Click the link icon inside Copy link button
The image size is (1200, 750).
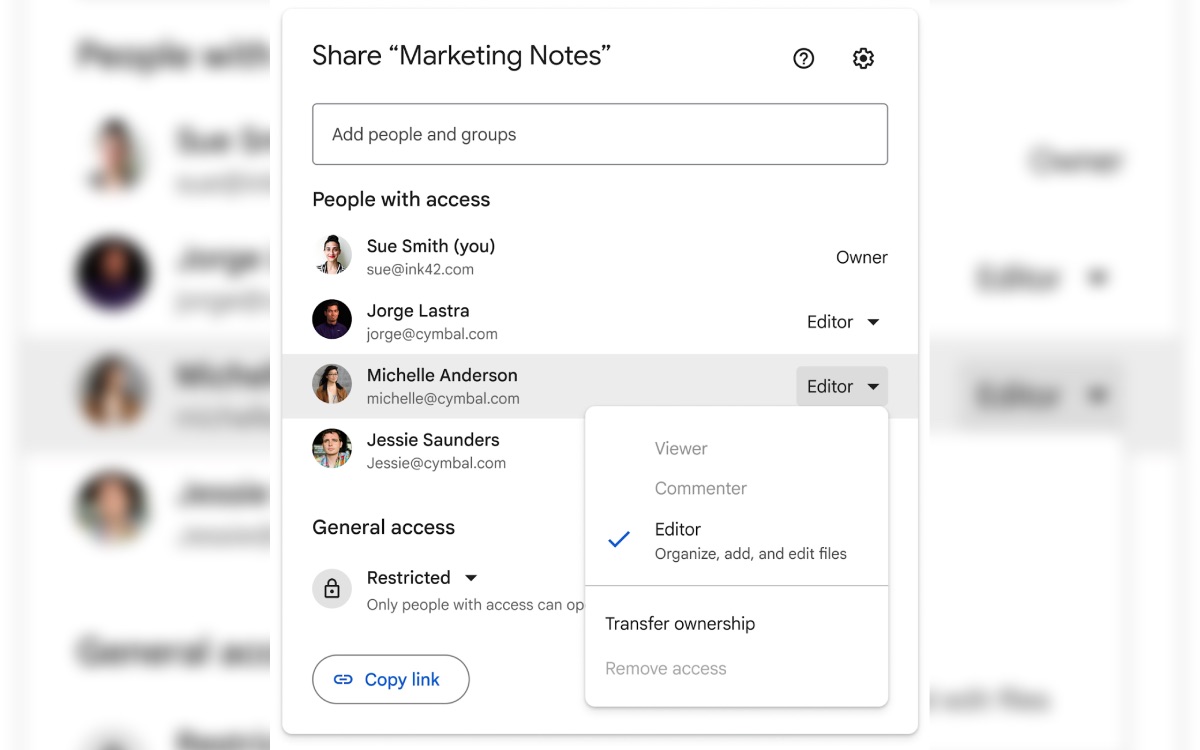[x=344, y=679]
